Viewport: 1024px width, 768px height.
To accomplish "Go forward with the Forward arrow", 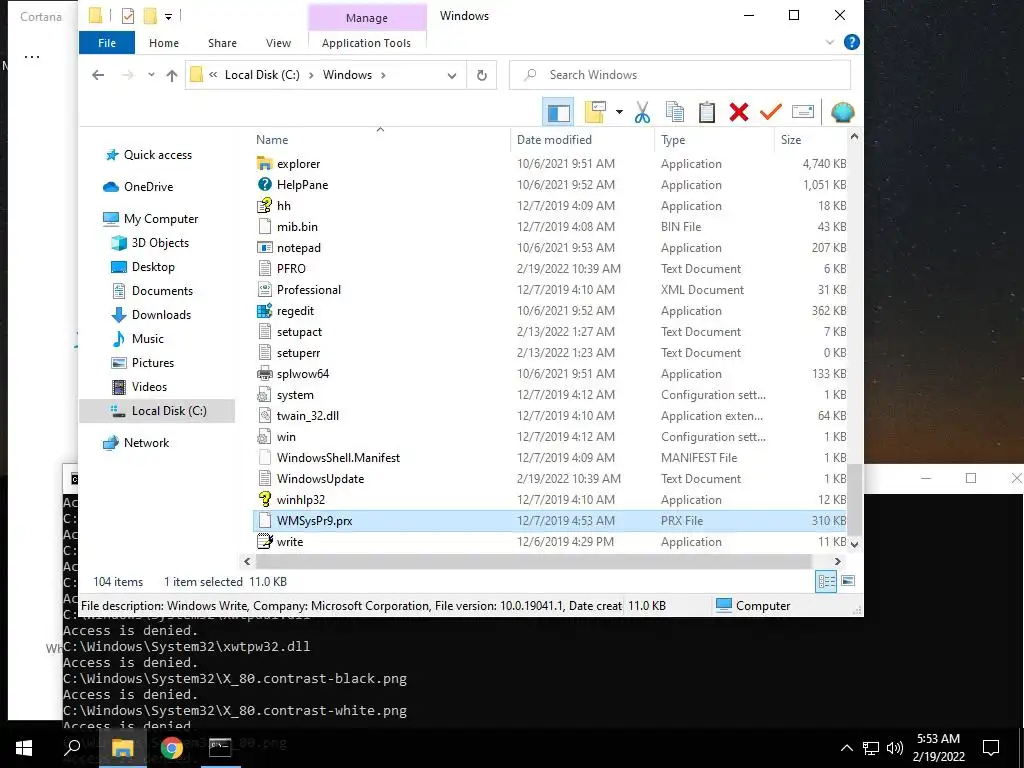I will [x=127, y=75].
